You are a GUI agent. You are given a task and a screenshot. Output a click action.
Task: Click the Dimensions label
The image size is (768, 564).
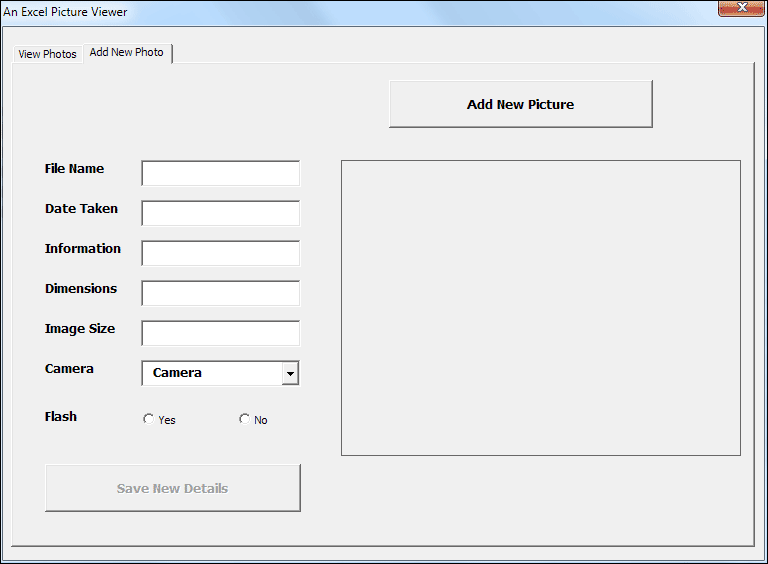coord(81,289)
